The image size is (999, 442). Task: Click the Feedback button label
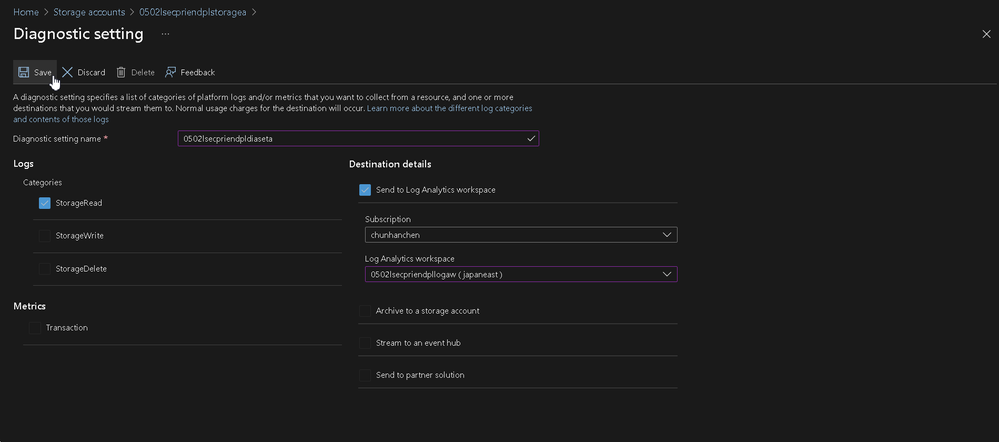(198, 73)
